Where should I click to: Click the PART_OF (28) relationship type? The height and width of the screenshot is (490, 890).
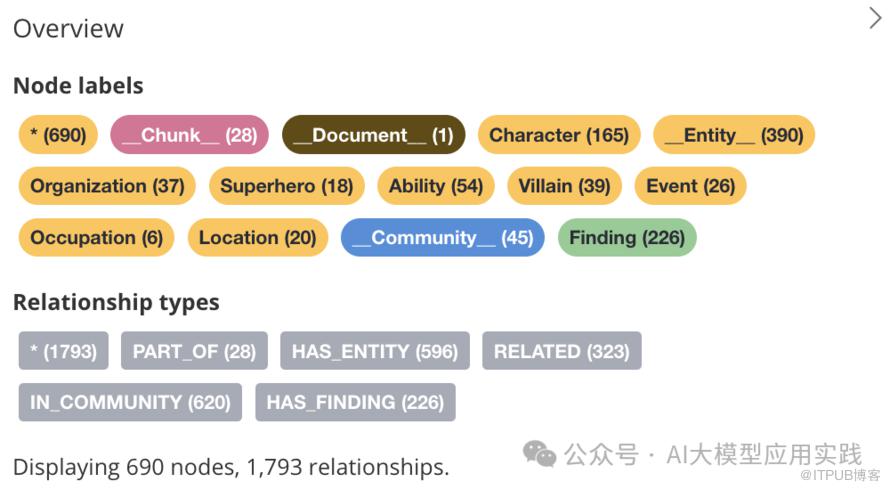click(194, 351)
